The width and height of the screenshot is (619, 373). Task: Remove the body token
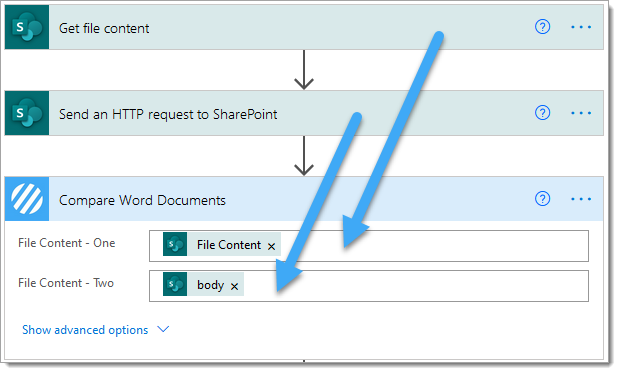click(x=234, y=287)
